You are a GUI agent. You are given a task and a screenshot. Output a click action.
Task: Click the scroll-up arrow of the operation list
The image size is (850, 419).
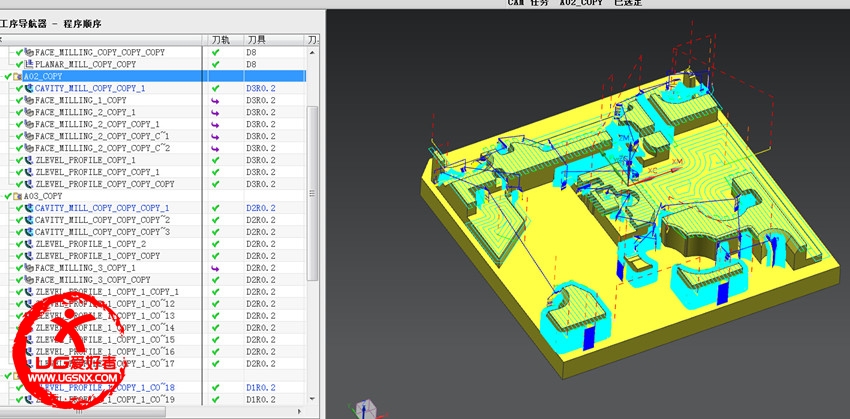tap(313, 51)
